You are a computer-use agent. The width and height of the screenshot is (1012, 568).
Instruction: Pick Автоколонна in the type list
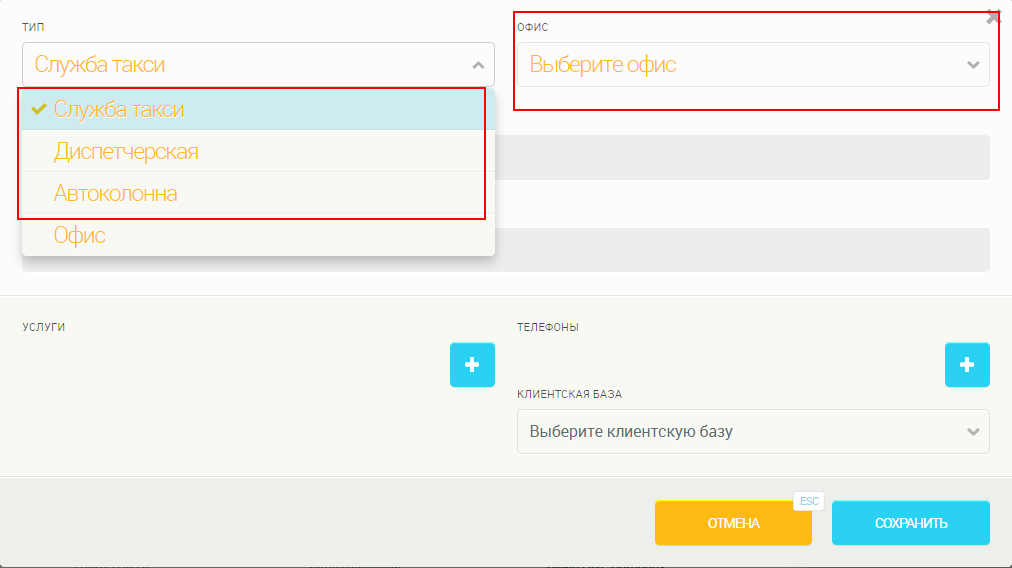pyautogui.click(x=116, y=194)
